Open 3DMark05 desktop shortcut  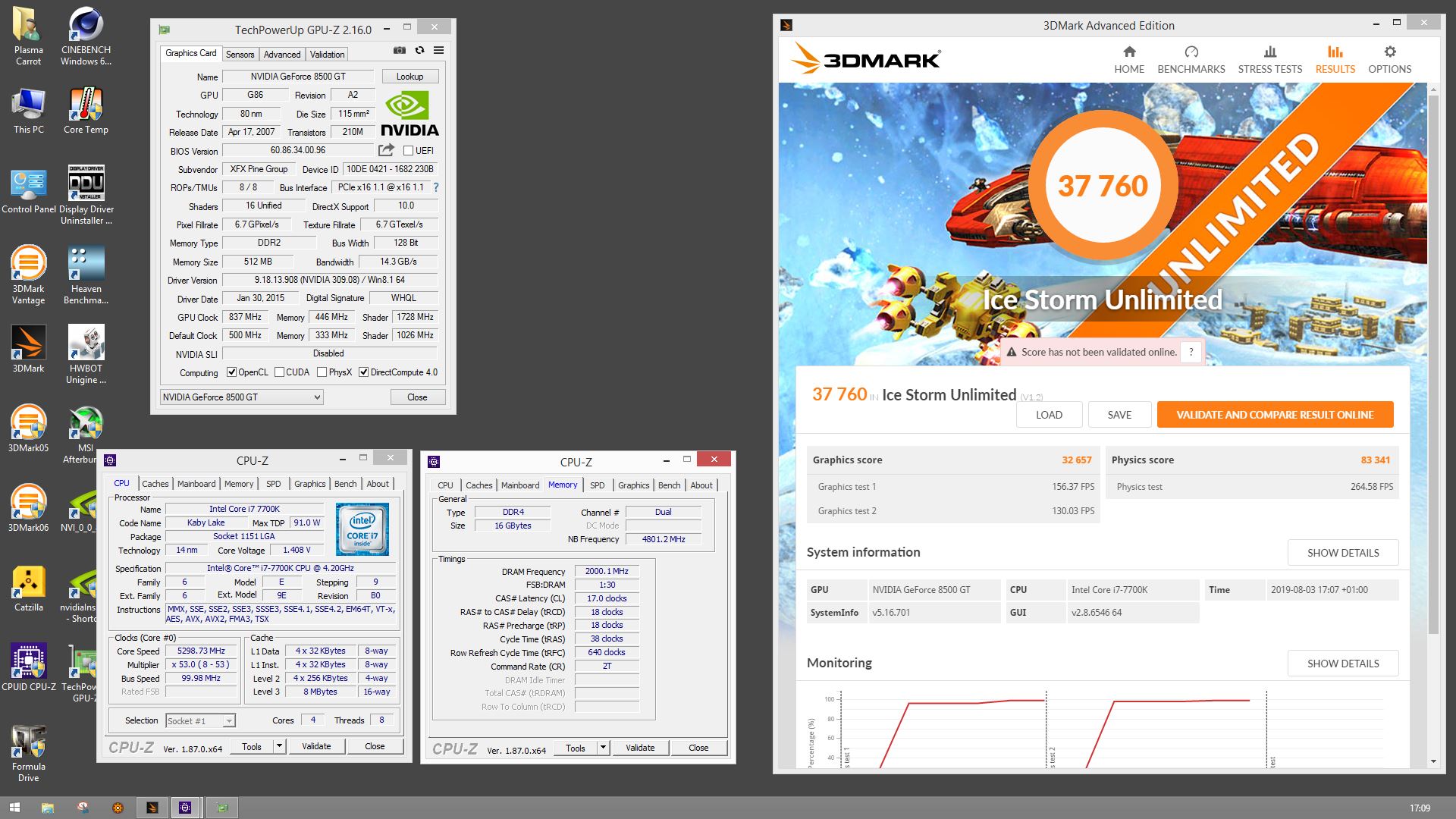pos(29,429)
